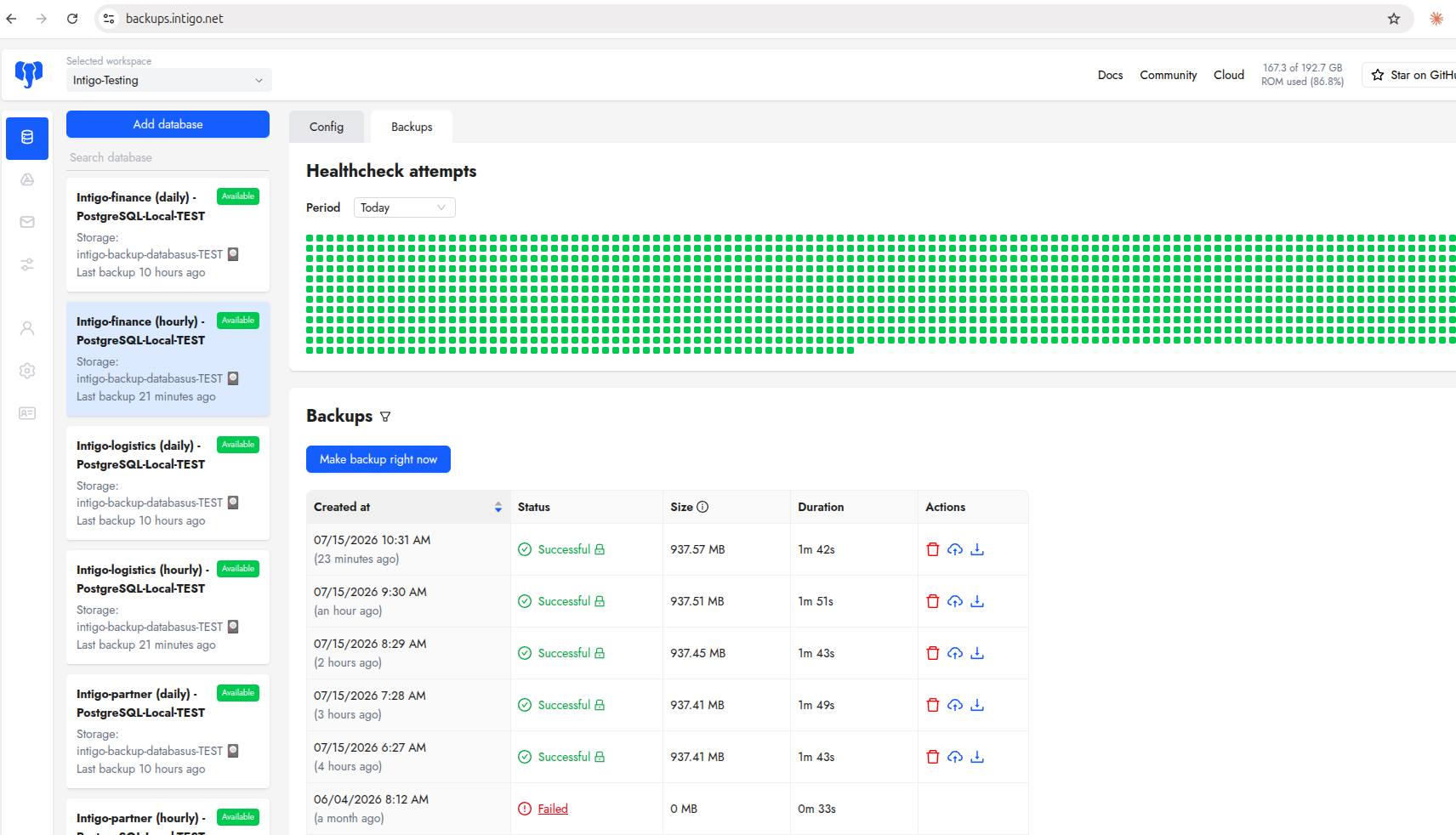Switch to the Config tab

(327, 127)
